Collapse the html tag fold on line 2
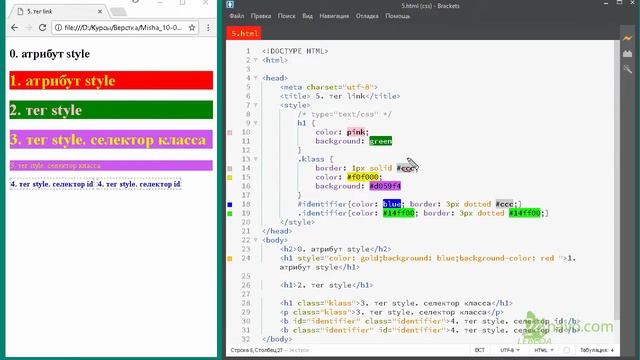Image resolution: width=640 pixels, height=360 pixels. coord(256,60)
